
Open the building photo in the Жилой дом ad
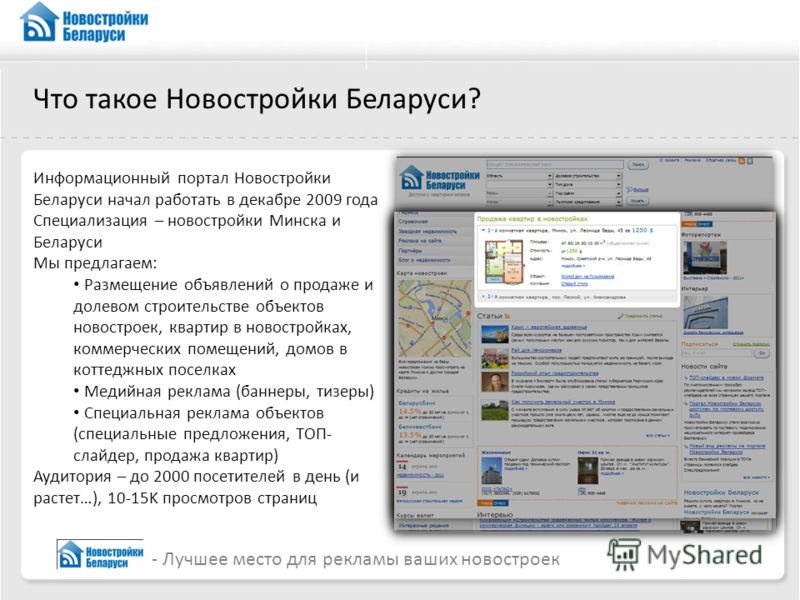point(492,471)
